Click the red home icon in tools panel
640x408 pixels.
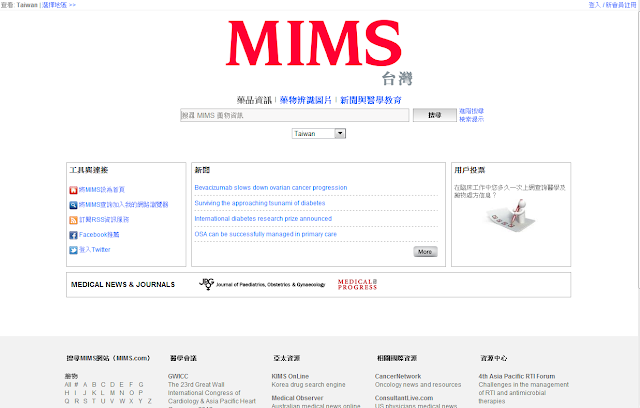point(73,190)
